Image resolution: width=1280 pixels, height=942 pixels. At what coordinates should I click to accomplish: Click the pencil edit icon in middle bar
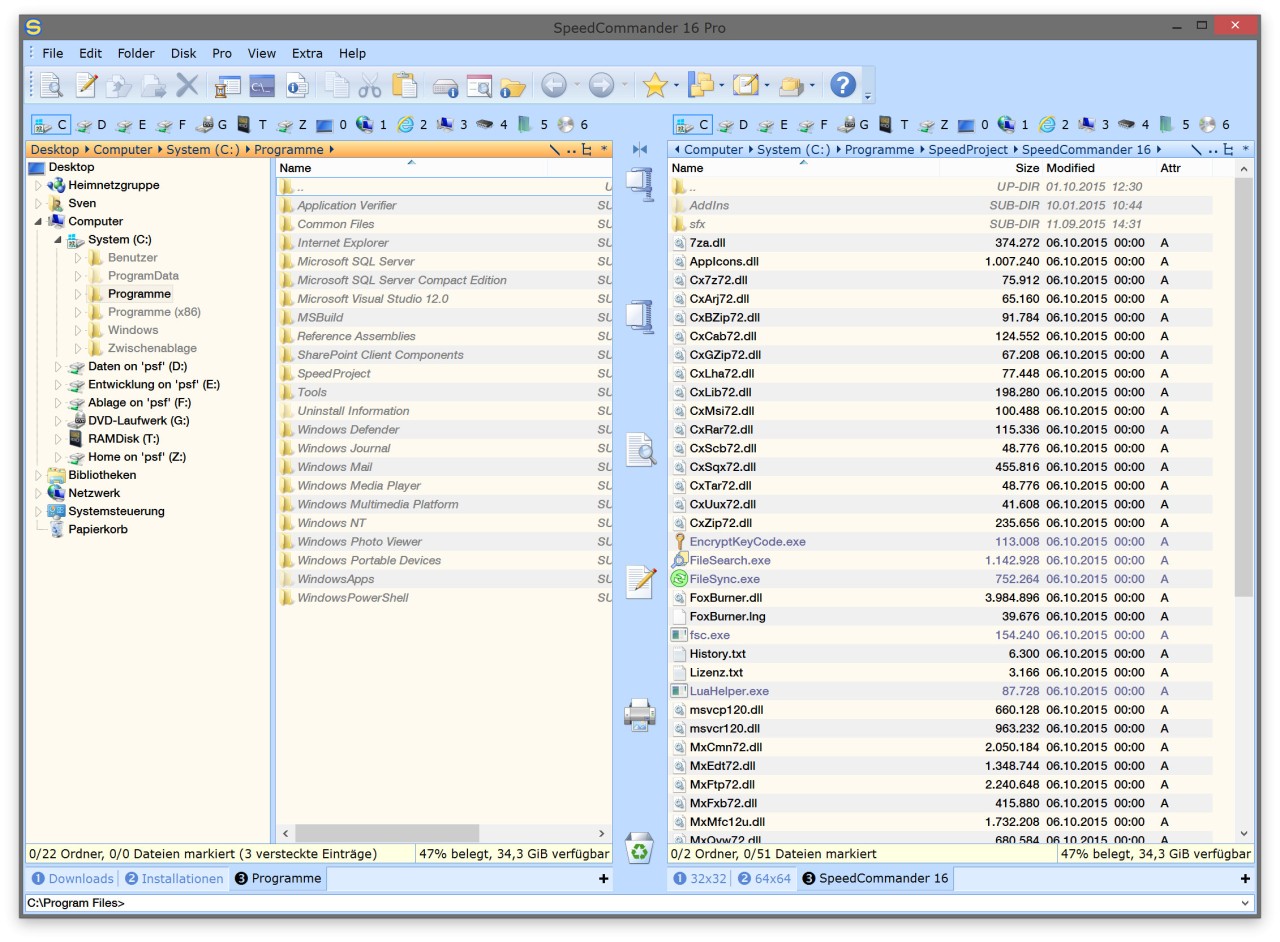(640, 581)
